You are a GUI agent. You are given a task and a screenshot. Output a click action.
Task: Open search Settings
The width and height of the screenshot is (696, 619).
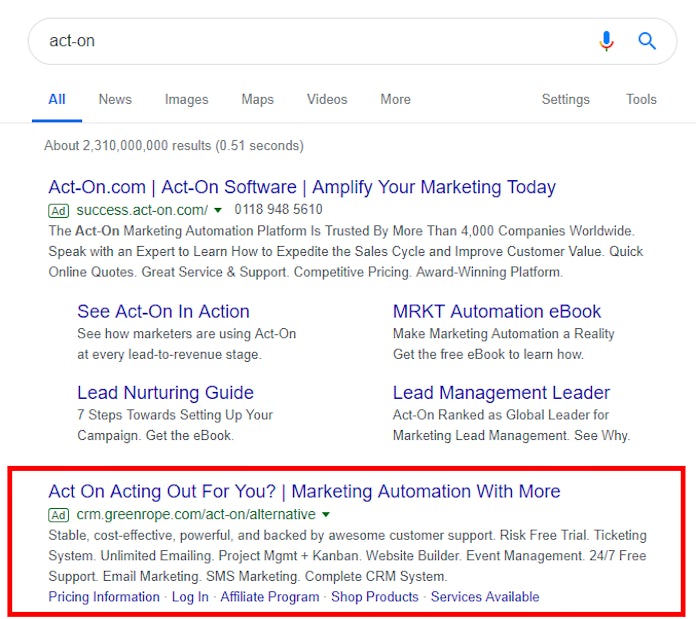pos(566,99)
